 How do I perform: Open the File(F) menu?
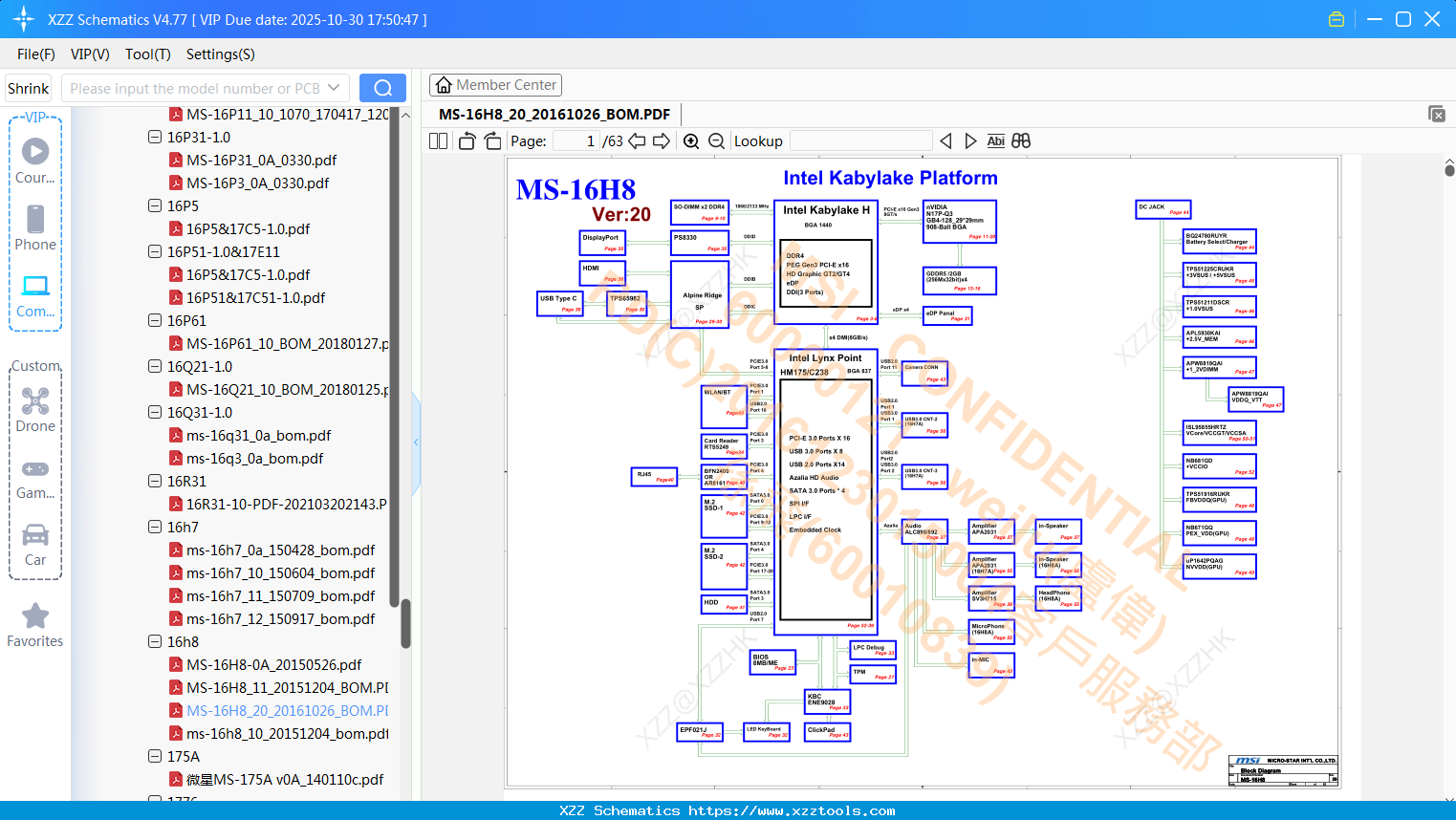click(36, 54)
